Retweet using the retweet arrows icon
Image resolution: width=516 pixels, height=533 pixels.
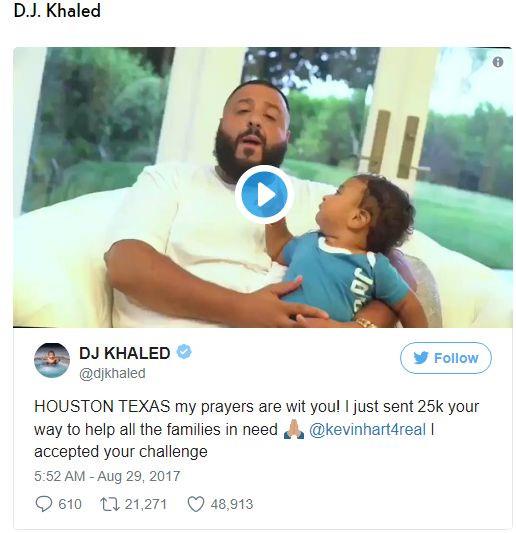point(110,504)
